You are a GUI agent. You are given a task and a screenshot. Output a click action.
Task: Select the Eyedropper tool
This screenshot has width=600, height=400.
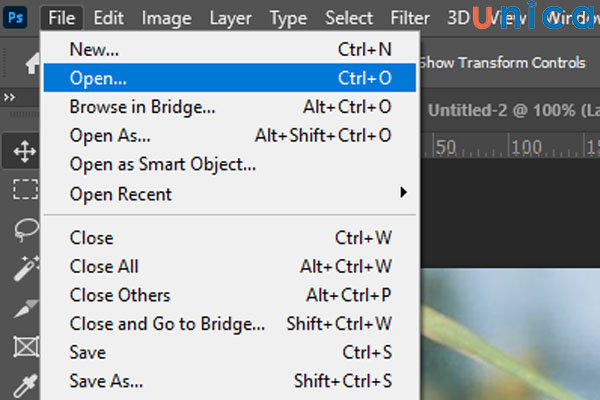[24, 384]
